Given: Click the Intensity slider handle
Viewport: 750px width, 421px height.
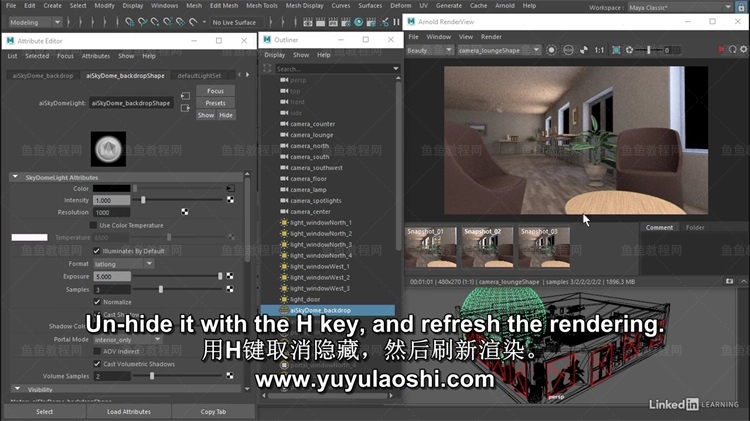Looking at the screenshot, I should click(x=143, y=200).
